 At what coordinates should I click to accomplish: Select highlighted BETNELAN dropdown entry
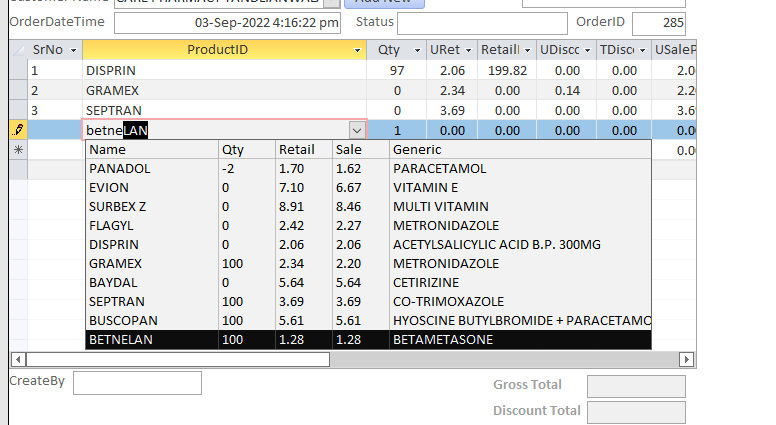click(368, 340)
